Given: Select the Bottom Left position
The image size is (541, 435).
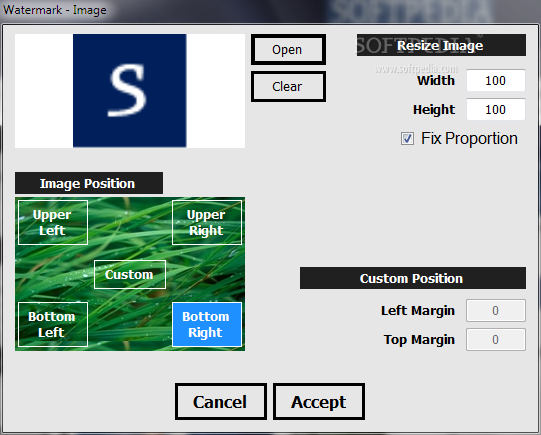Looking at the screenshot, I should pyautogui.click(x=53, y=324).
